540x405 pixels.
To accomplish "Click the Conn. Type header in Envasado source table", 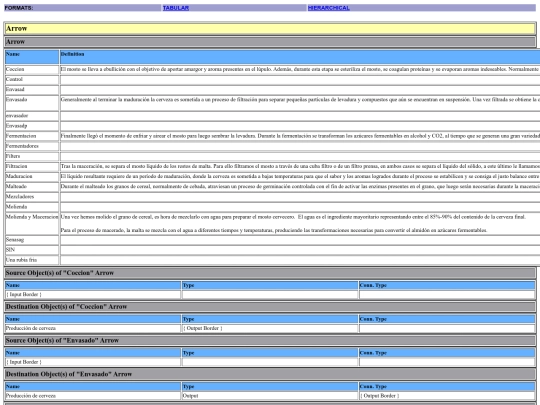I will (x=447, y=353).
